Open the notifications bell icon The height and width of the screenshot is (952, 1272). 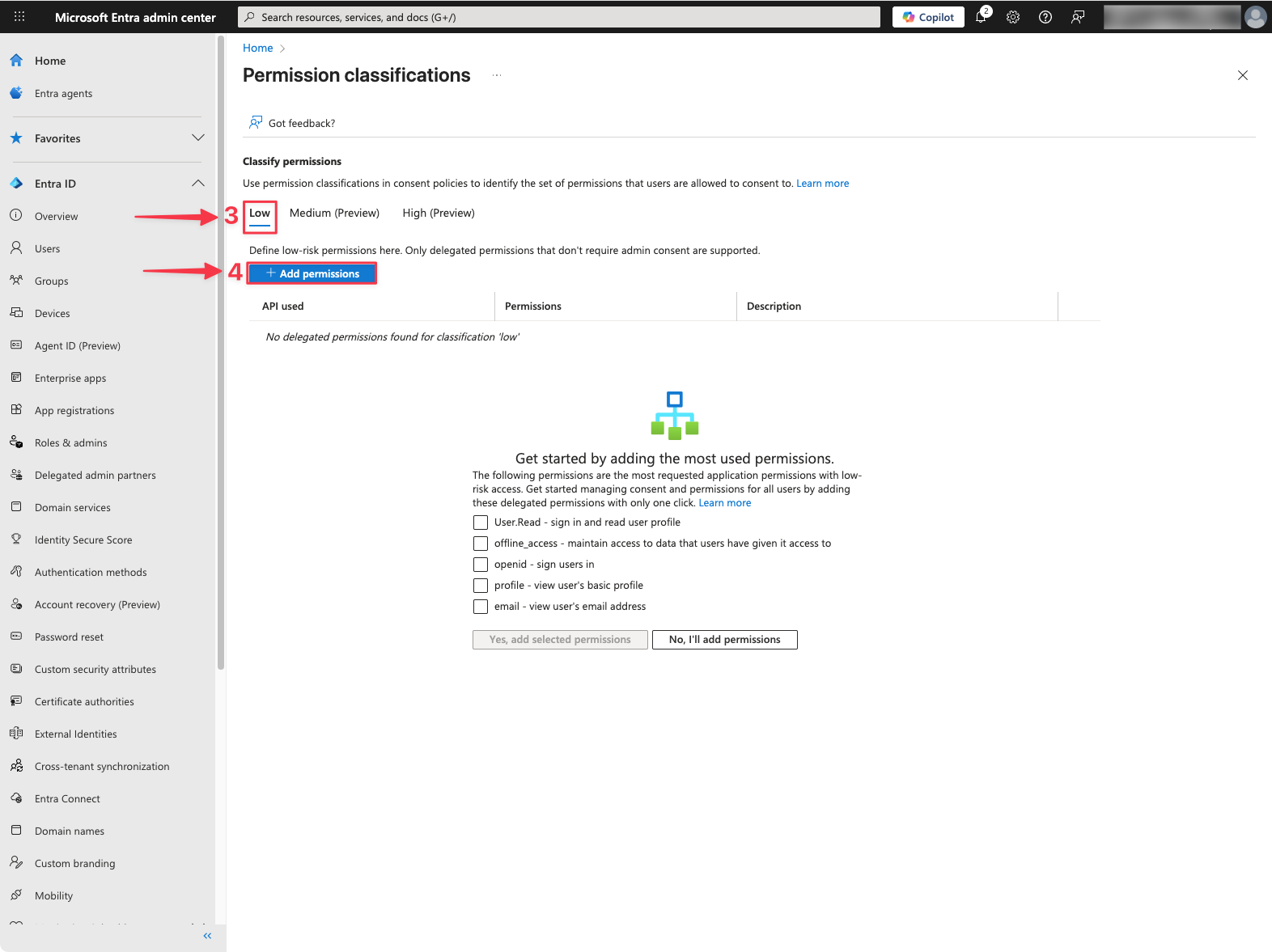coord(982,16)
